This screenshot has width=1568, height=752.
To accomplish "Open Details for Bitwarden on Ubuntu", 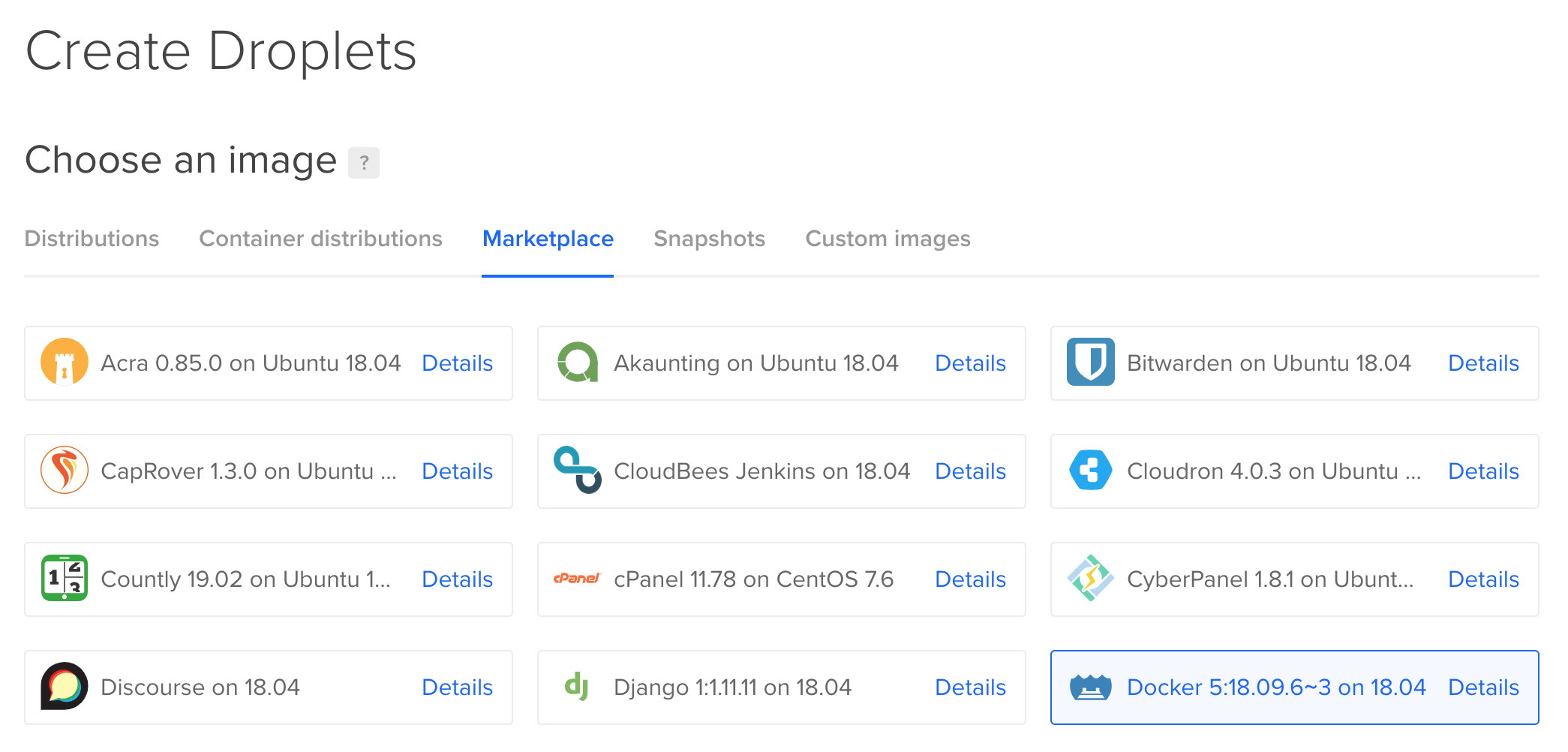I will 1483,363.
